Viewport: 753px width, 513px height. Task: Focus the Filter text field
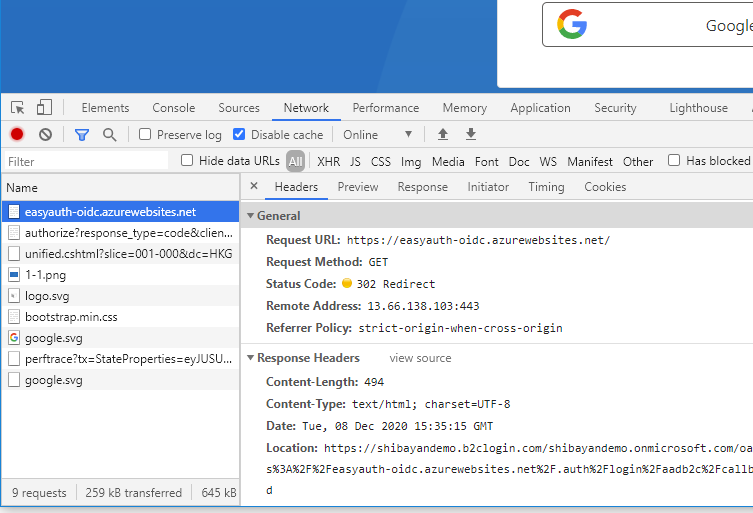[x=86, y=161]
